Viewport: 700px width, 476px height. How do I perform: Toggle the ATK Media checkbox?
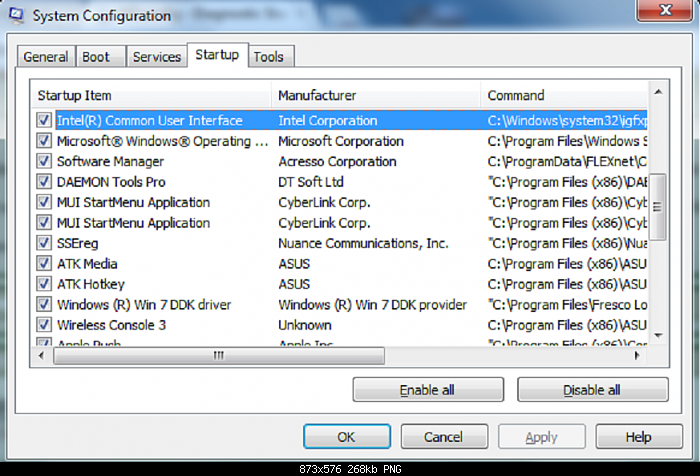[x=44, y=263]
